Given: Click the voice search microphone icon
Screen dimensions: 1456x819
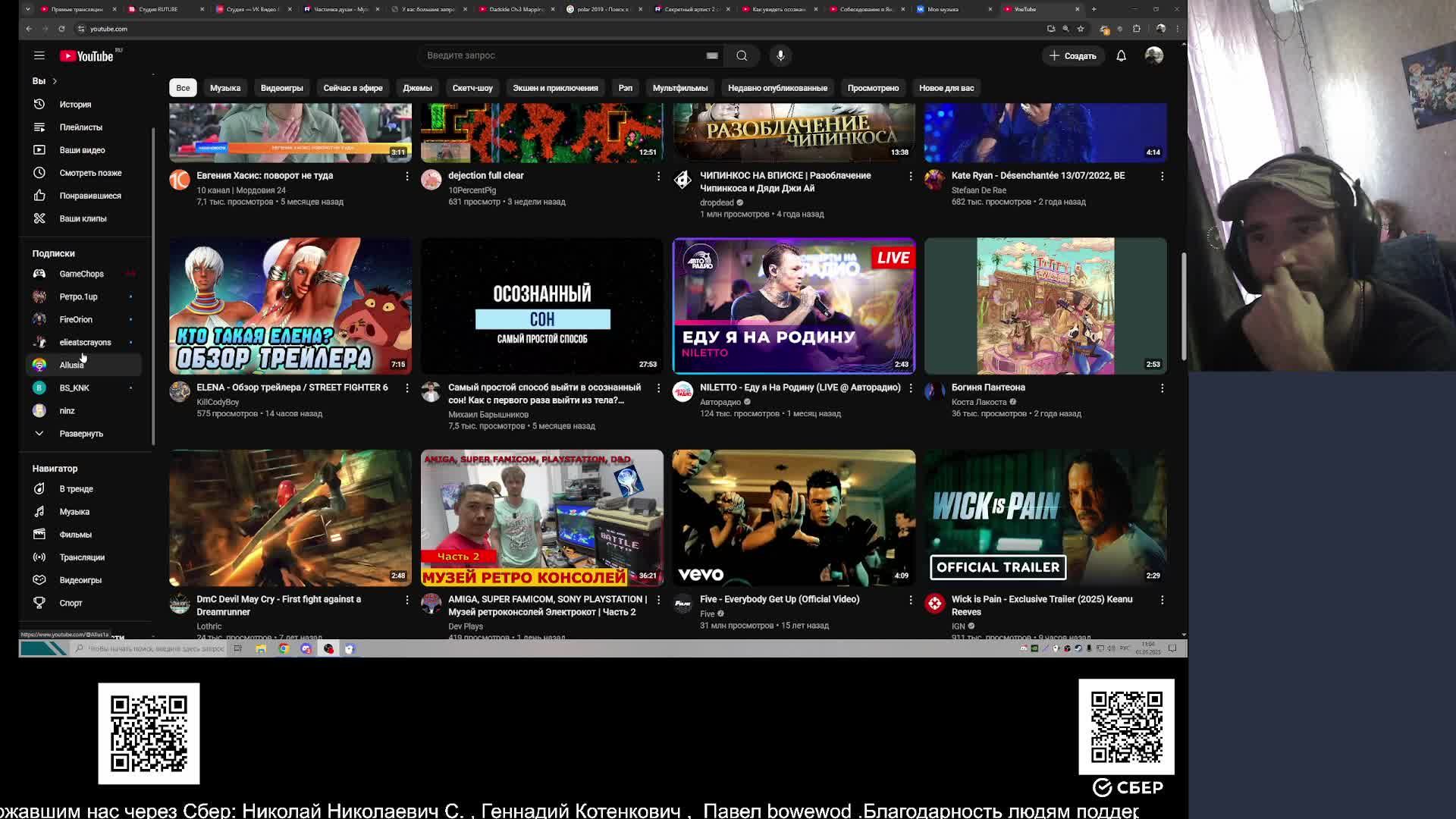Looking at the screenshot, I should click(780, 55).
